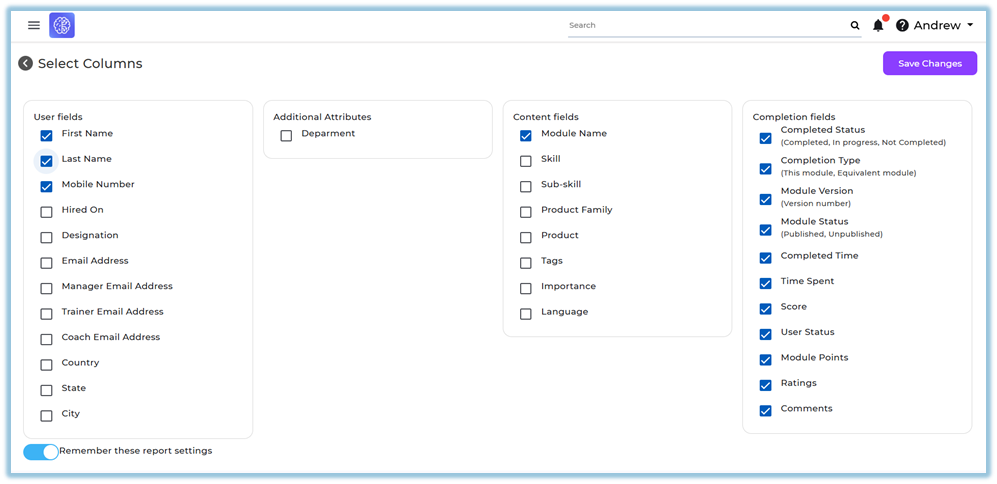Open the hamburger navigation menu
Viewport: 997px width, 484px height.
point(34,25)
